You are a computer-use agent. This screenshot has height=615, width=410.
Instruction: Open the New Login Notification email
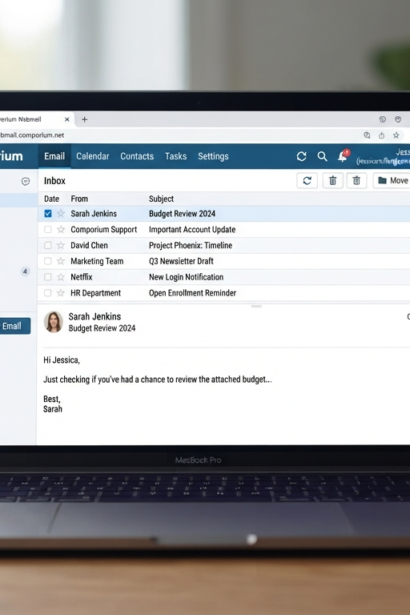pyautogui.click(x=186, y=277)
